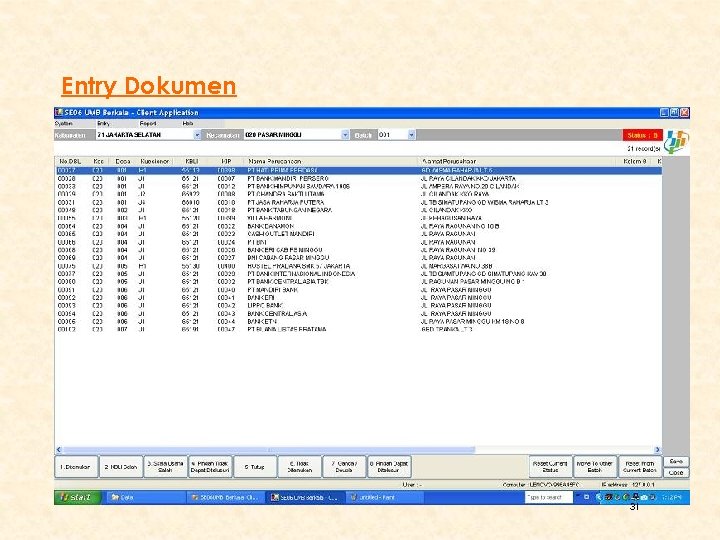The image size is (720, 540).
Task: Open the System menu
Action: point(63,124)
